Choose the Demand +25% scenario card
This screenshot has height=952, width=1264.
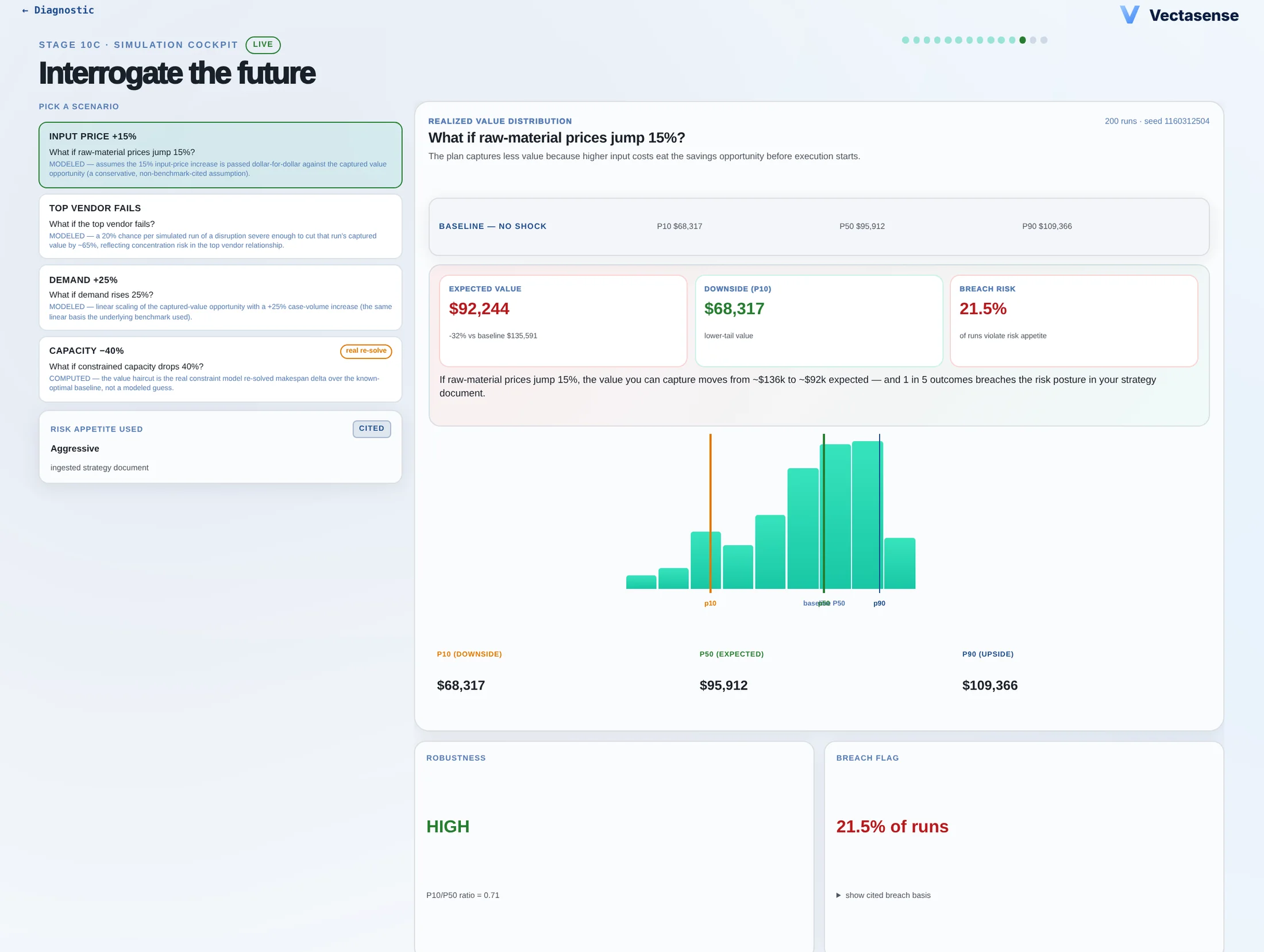point(220,298)
